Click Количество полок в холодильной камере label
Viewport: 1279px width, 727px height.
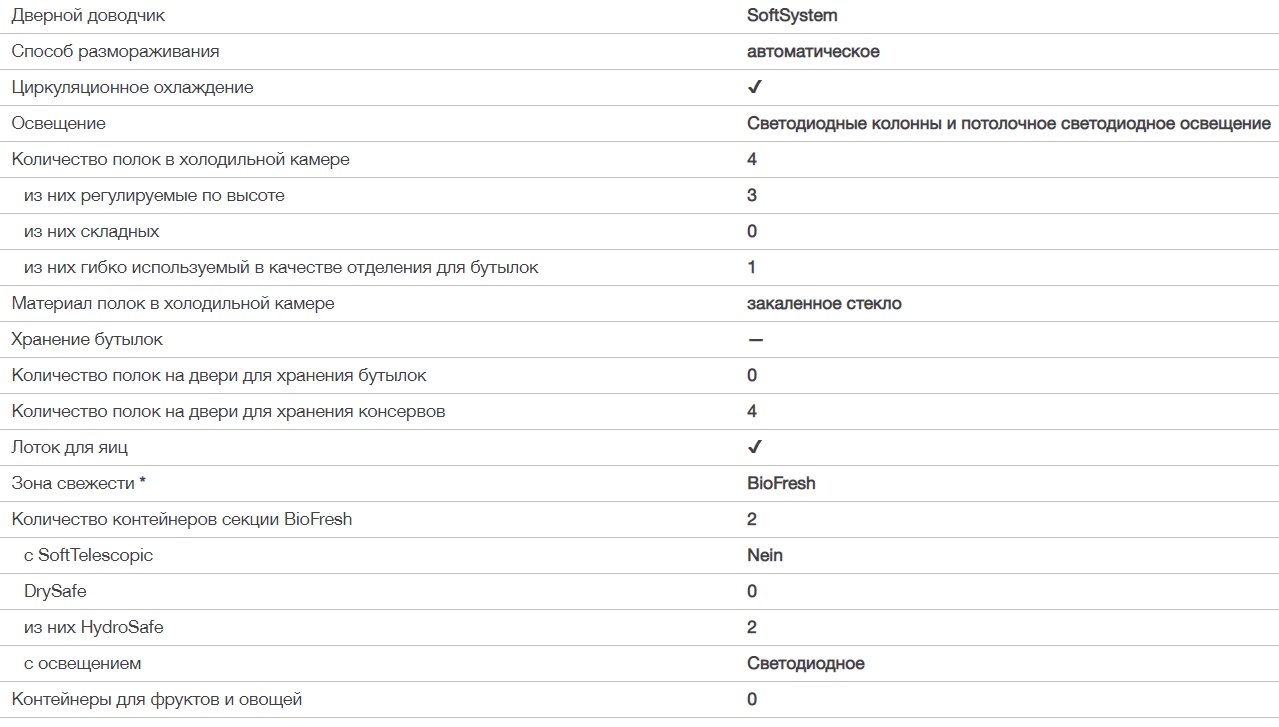click(180, 159)
